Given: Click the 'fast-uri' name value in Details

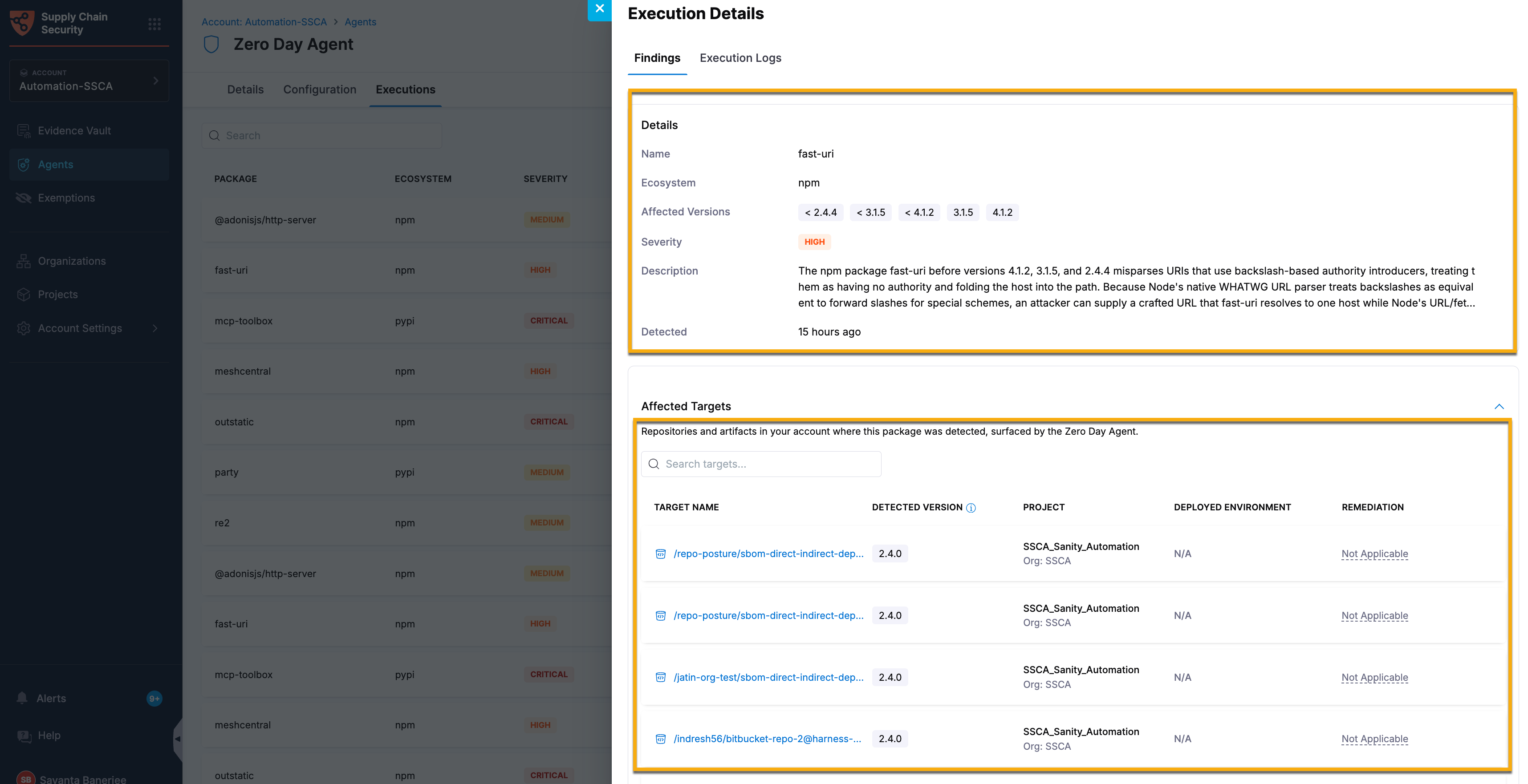Looking at the screenshot, I should (816, 154).
